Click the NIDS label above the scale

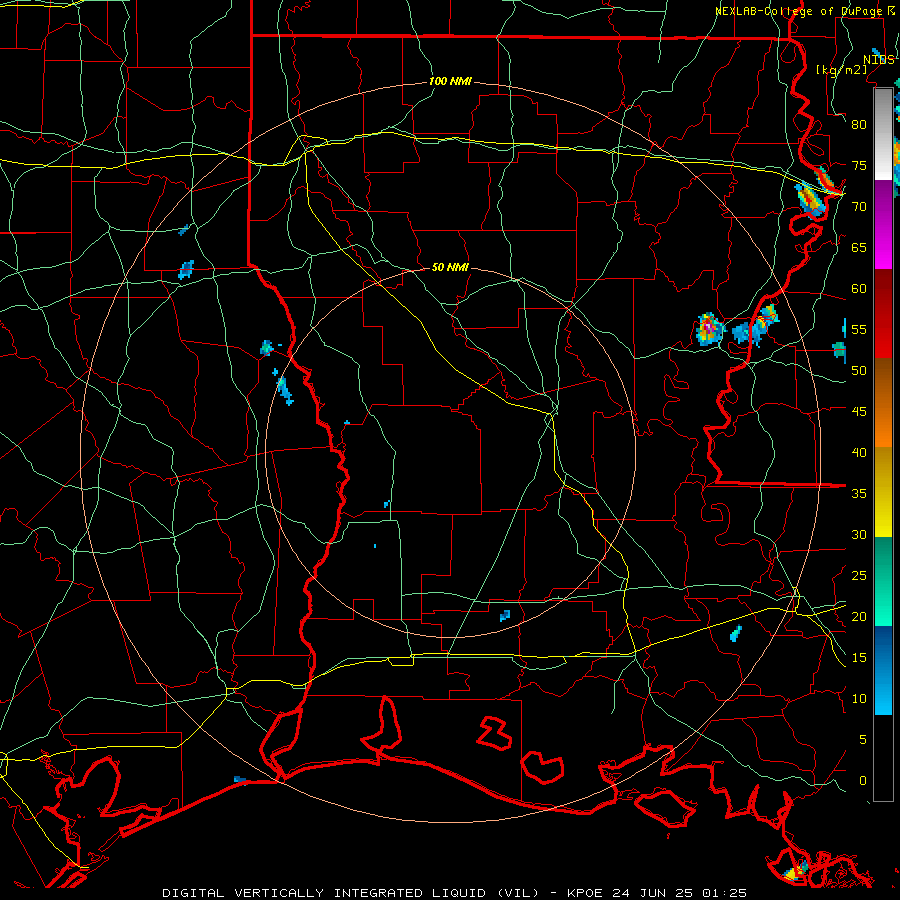click(x=879, y=60)
